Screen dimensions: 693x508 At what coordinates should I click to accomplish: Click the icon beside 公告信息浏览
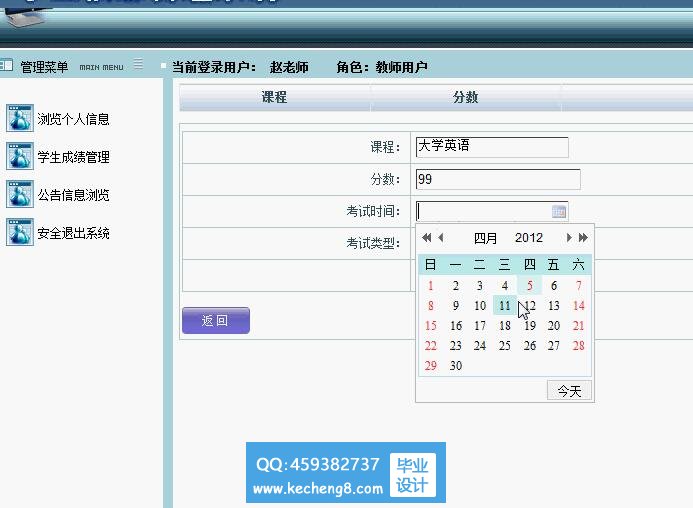pos(20,194)
